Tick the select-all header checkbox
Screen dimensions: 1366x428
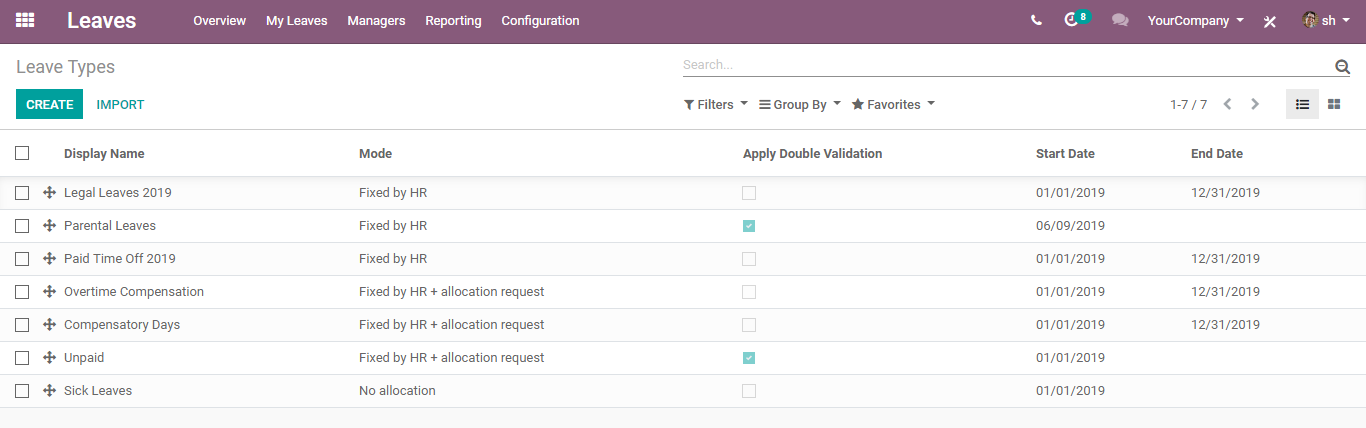click(x=22, y=153)
